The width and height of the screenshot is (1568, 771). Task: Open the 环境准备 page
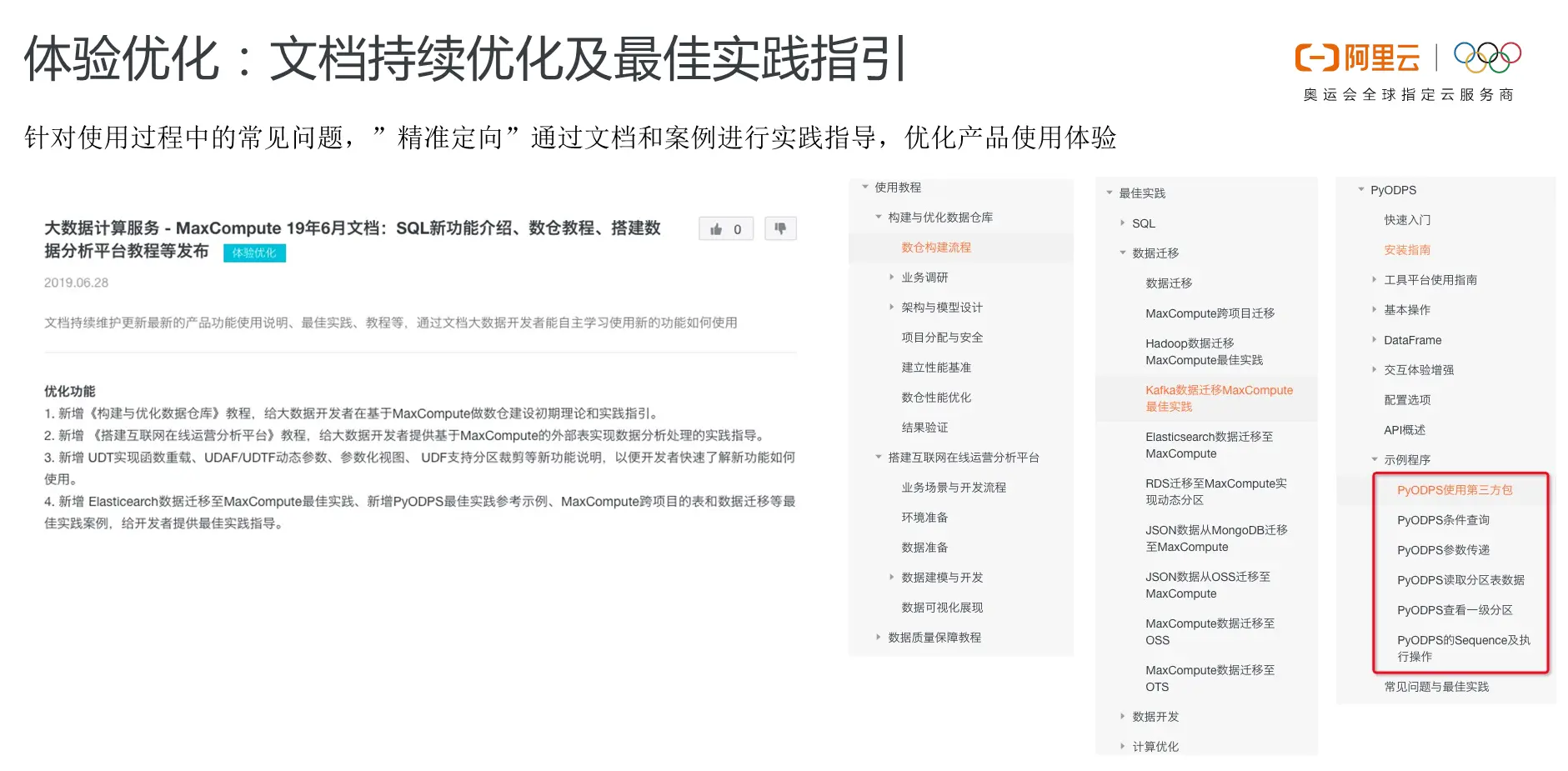924,518
